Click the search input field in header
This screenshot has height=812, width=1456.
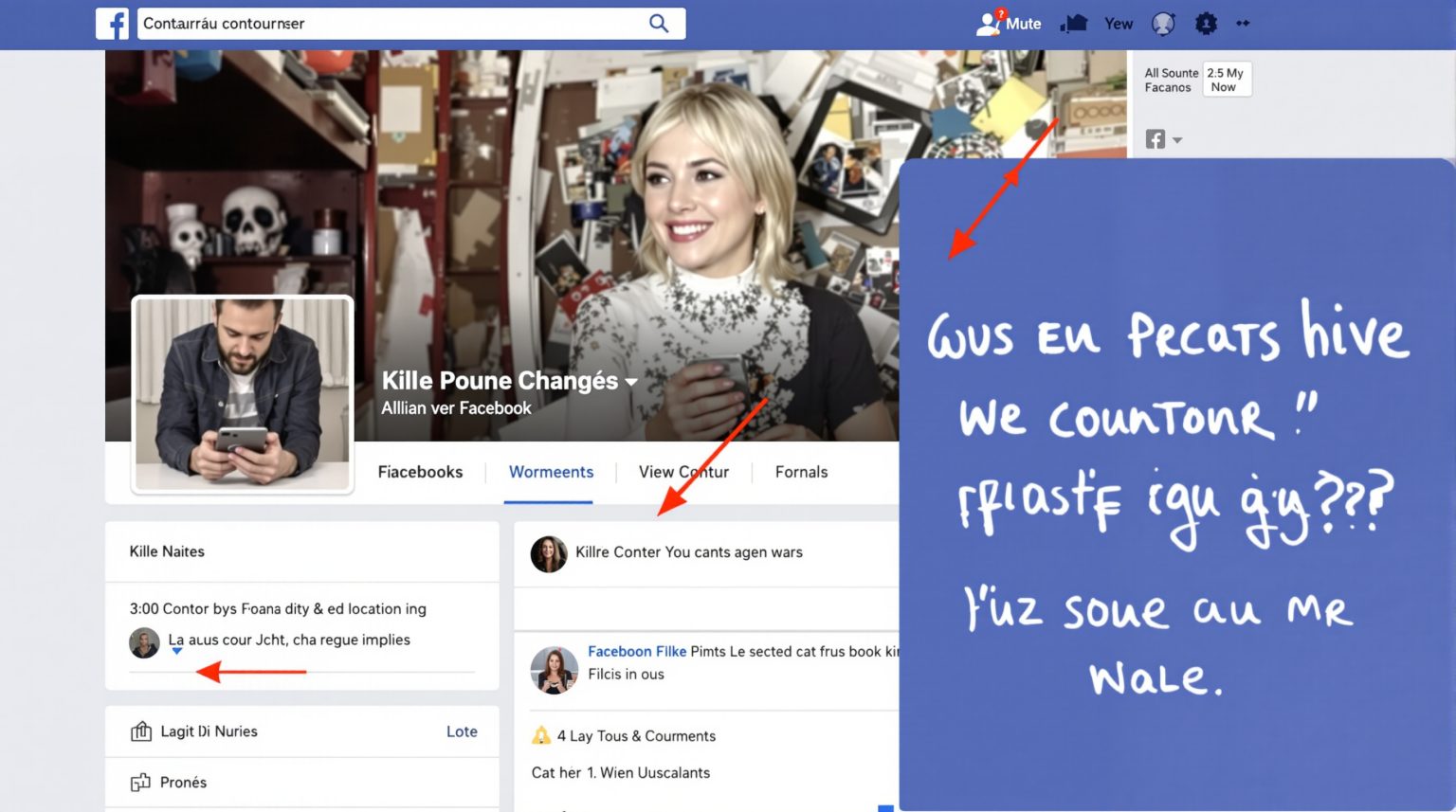pyautogui.click(x=389, y=24)
